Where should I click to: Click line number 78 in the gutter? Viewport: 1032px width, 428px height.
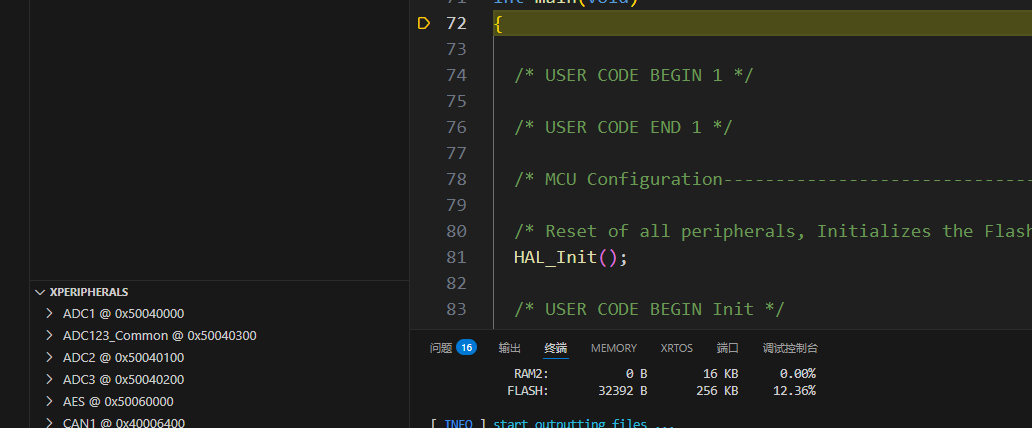(x=455, y=179)
